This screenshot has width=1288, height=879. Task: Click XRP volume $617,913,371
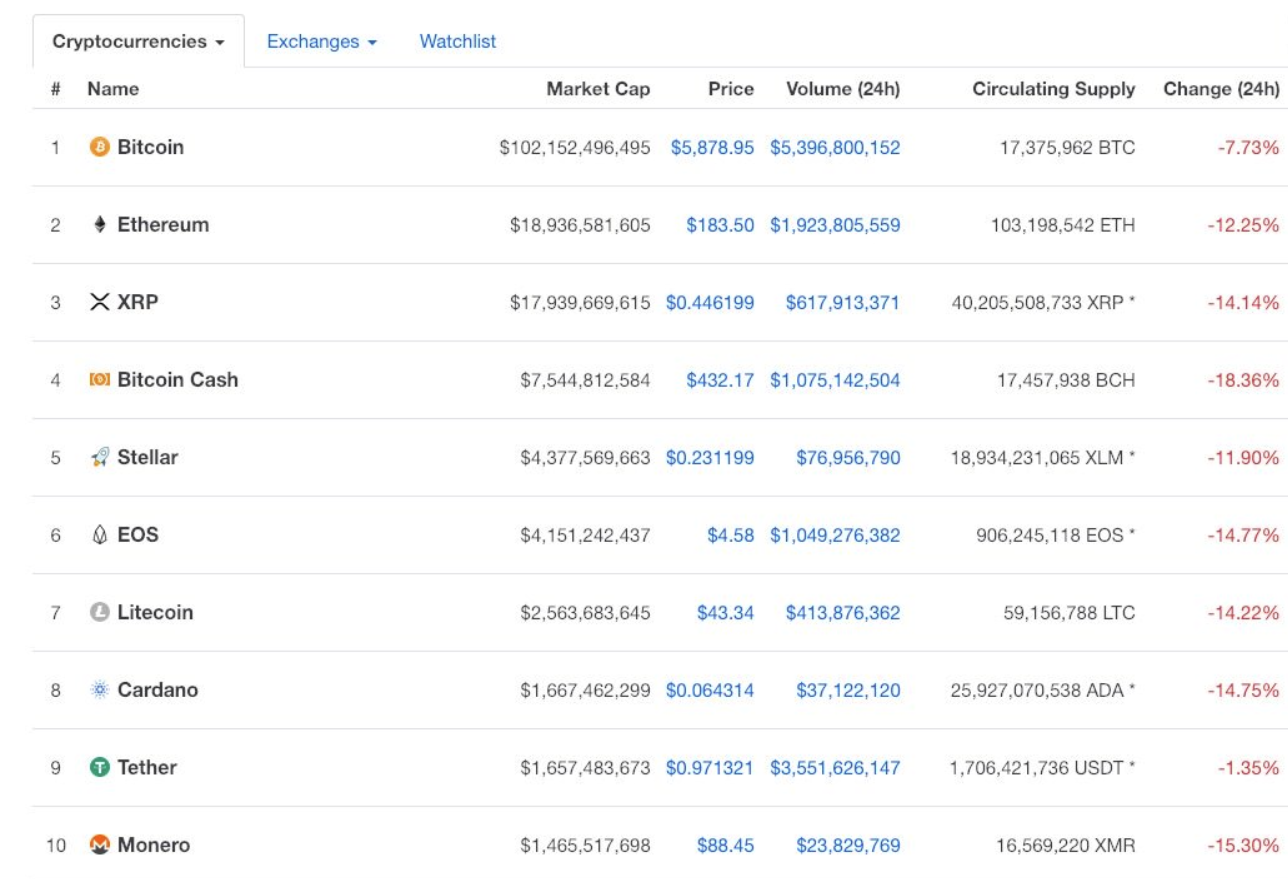point(843,303)
